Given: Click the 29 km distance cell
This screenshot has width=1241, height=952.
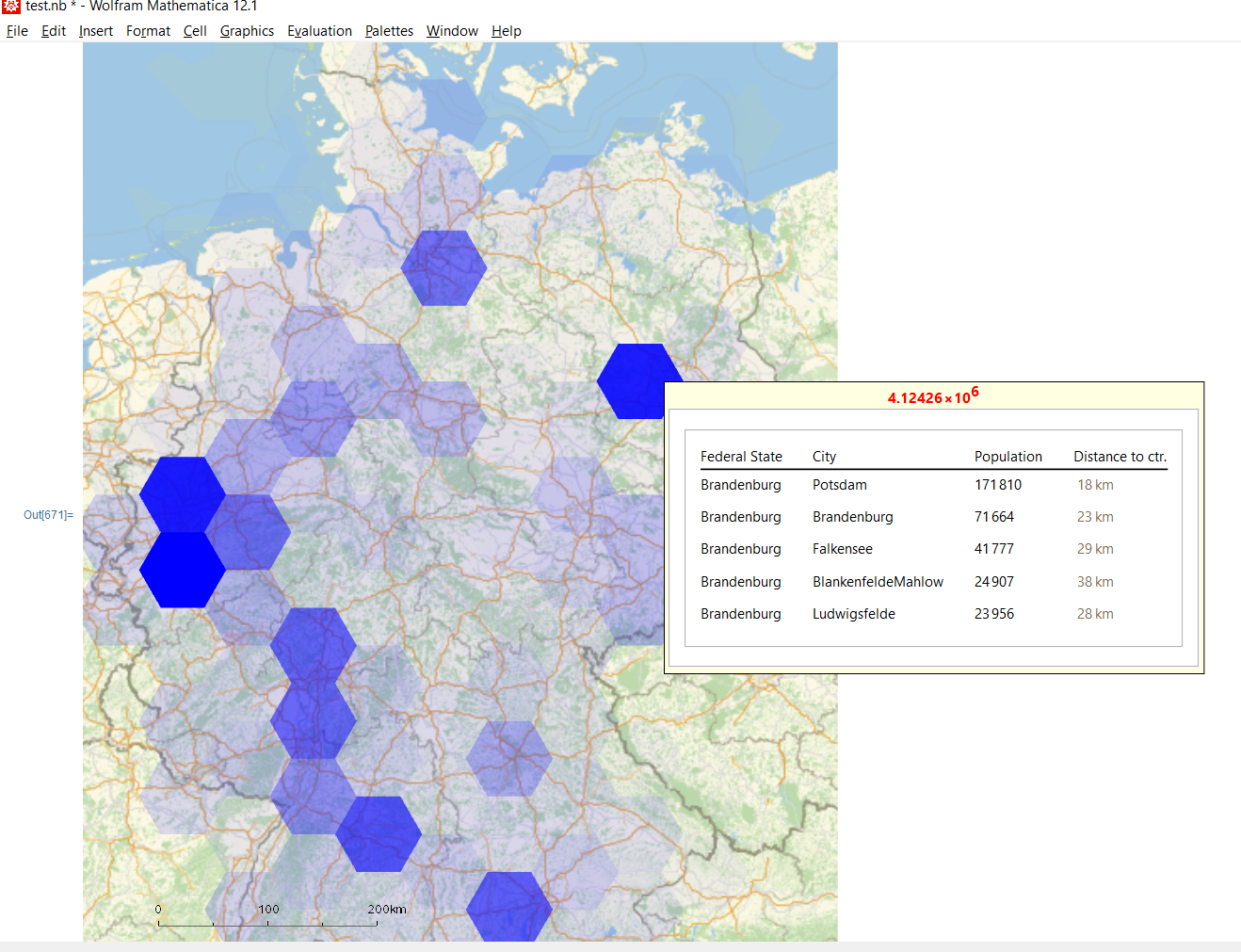Looking at the screenshot, I should 1095,549.
